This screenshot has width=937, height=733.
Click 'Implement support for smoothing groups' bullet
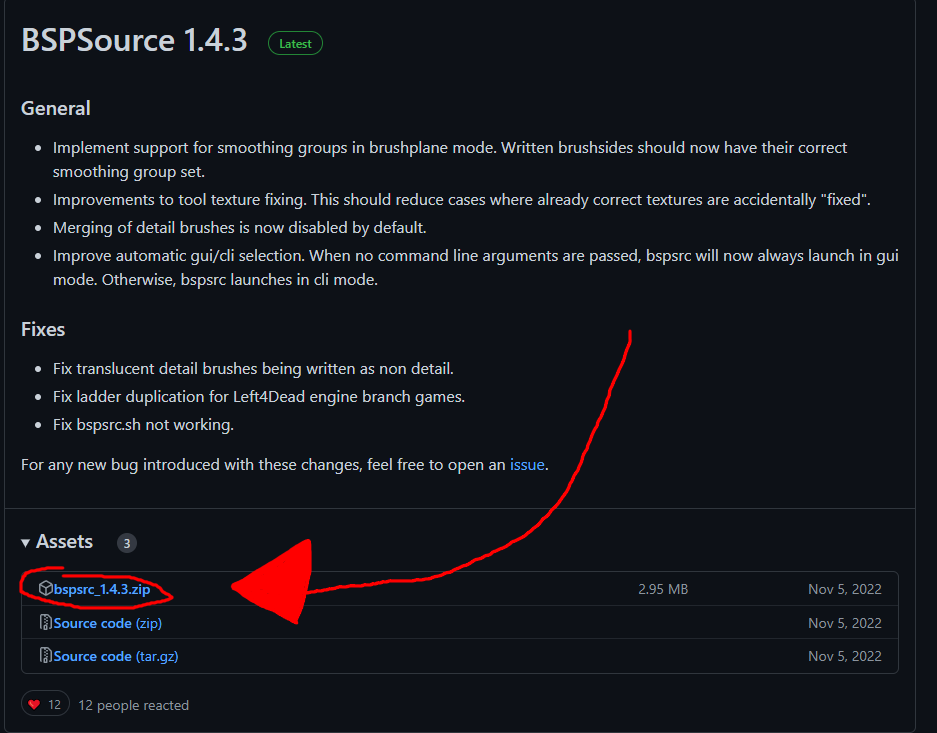449,160
